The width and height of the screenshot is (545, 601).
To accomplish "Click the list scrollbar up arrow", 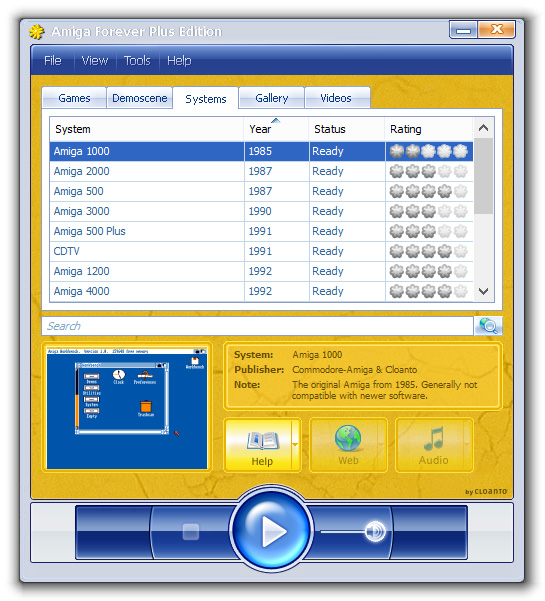I will coord(484,128).
